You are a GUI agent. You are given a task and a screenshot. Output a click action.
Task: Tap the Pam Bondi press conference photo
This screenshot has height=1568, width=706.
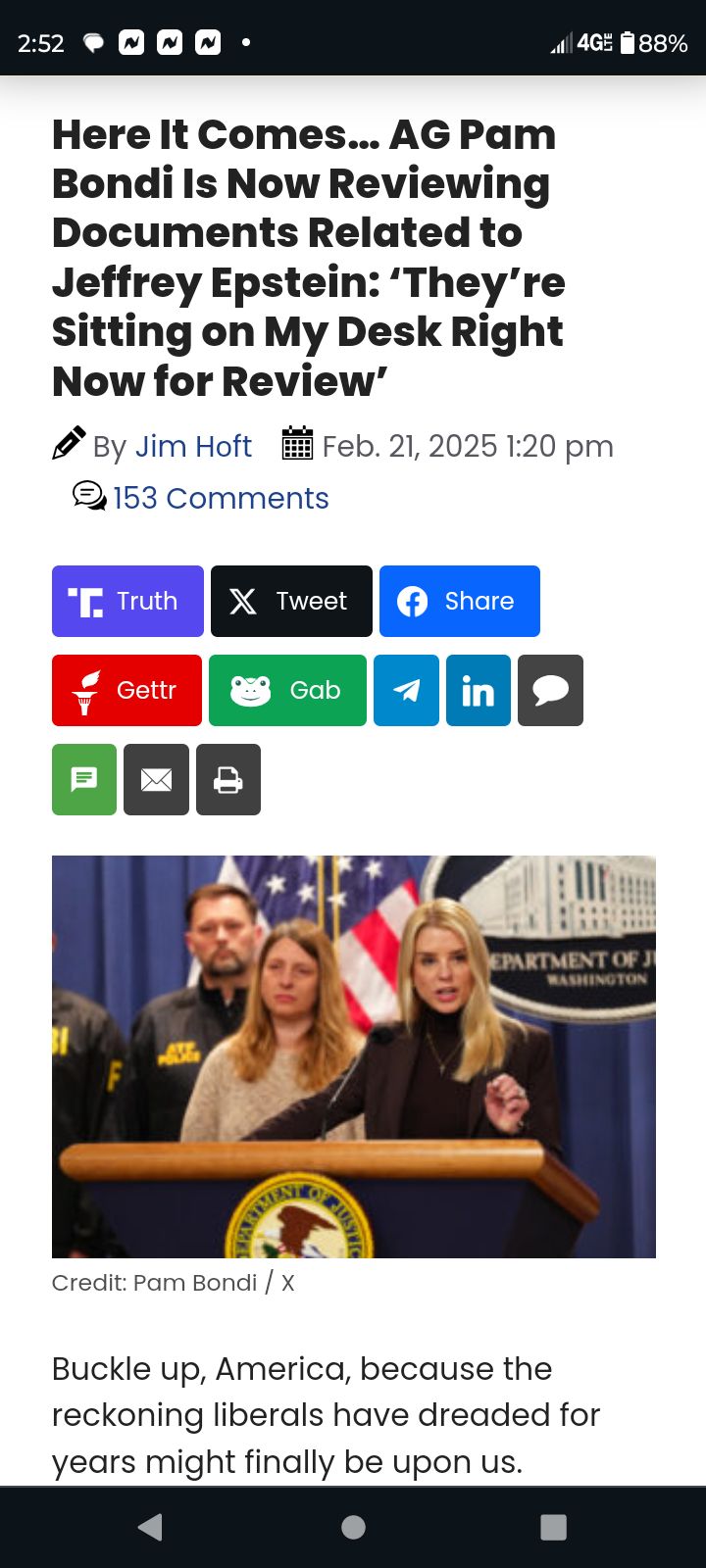point(354,1056)
